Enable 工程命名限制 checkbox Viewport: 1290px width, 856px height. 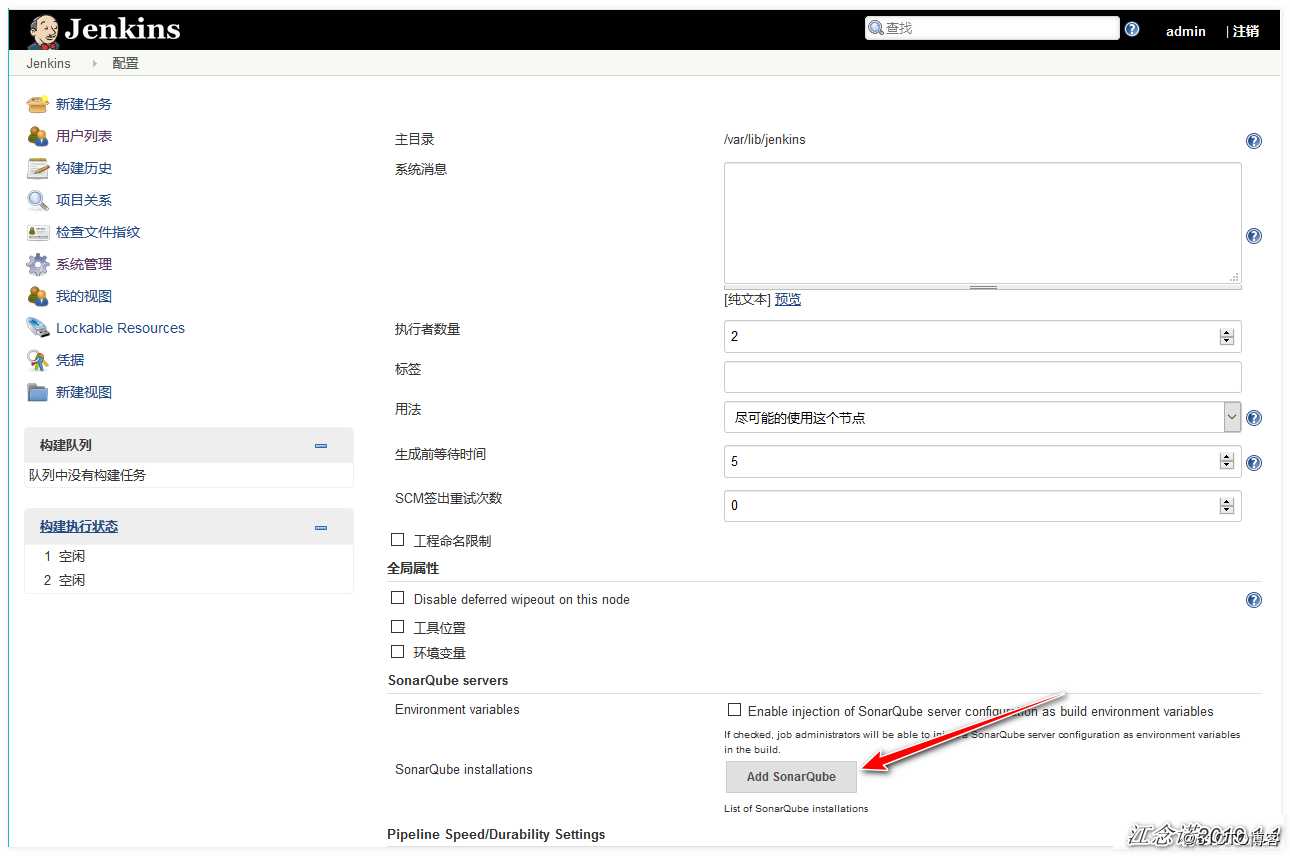pyautogui.click(x=397, y=540)
